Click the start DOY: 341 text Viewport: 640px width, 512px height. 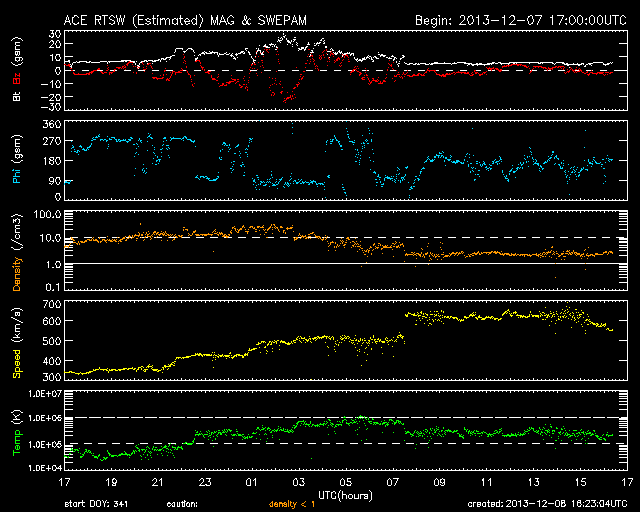click(96, 504)
